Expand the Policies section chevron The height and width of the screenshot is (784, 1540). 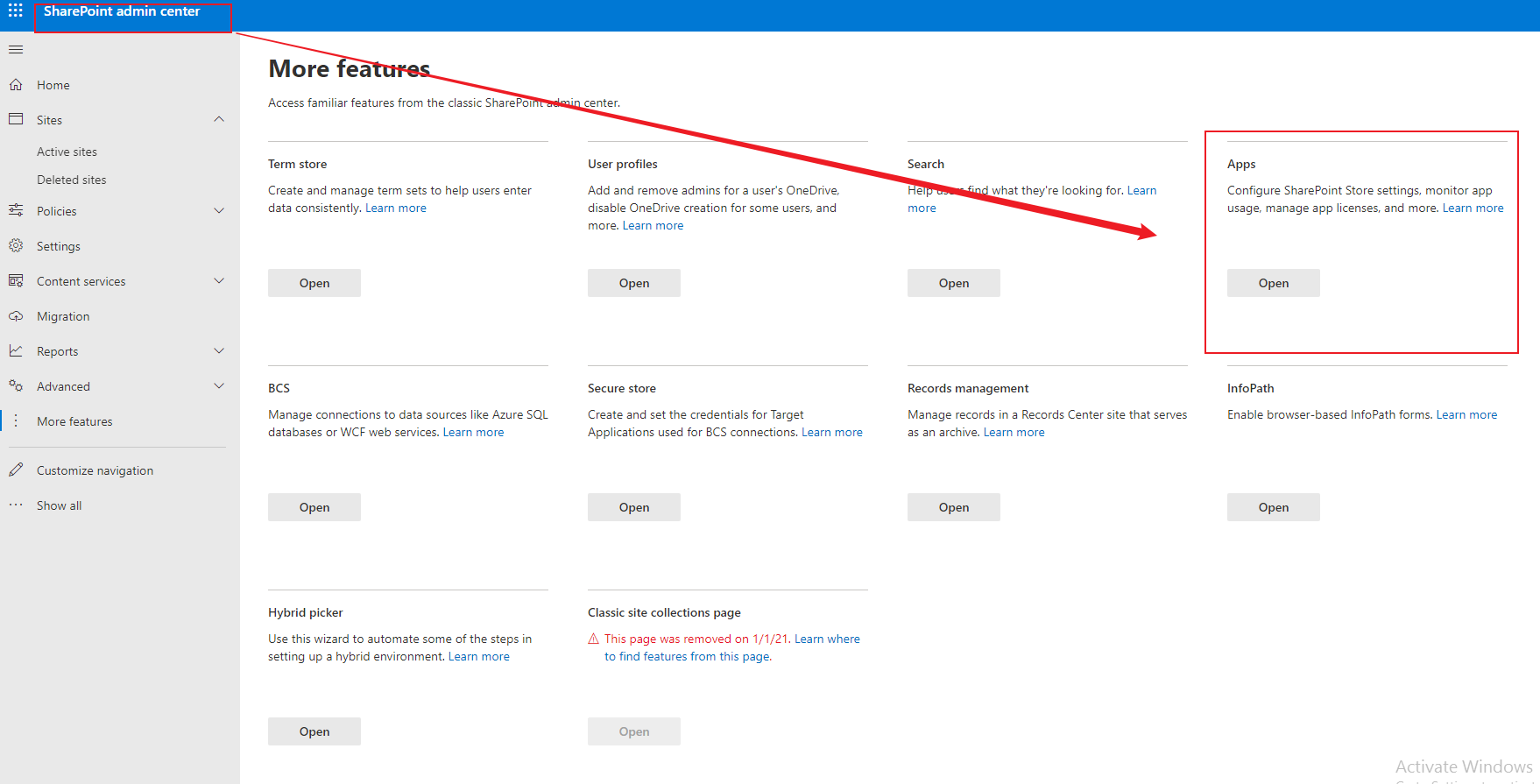tap(219, 210)
